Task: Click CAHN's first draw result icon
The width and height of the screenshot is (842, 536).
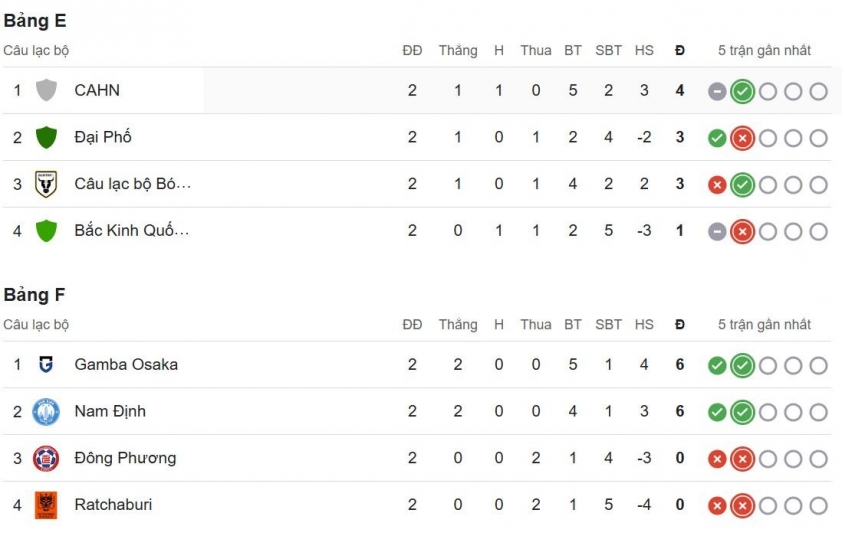Action: 717,91
